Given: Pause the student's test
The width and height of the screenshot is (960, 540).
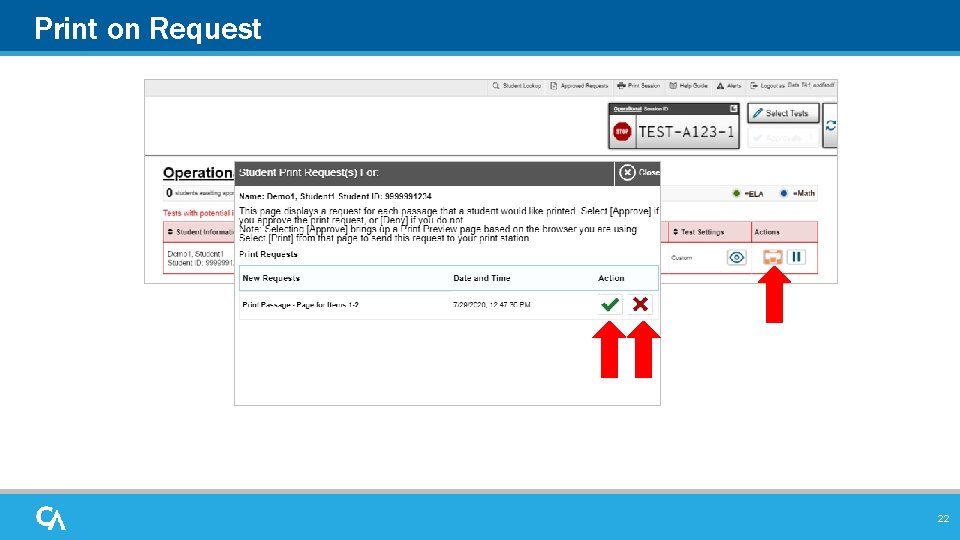Looking at the screenshot, I should pos(796,257).
